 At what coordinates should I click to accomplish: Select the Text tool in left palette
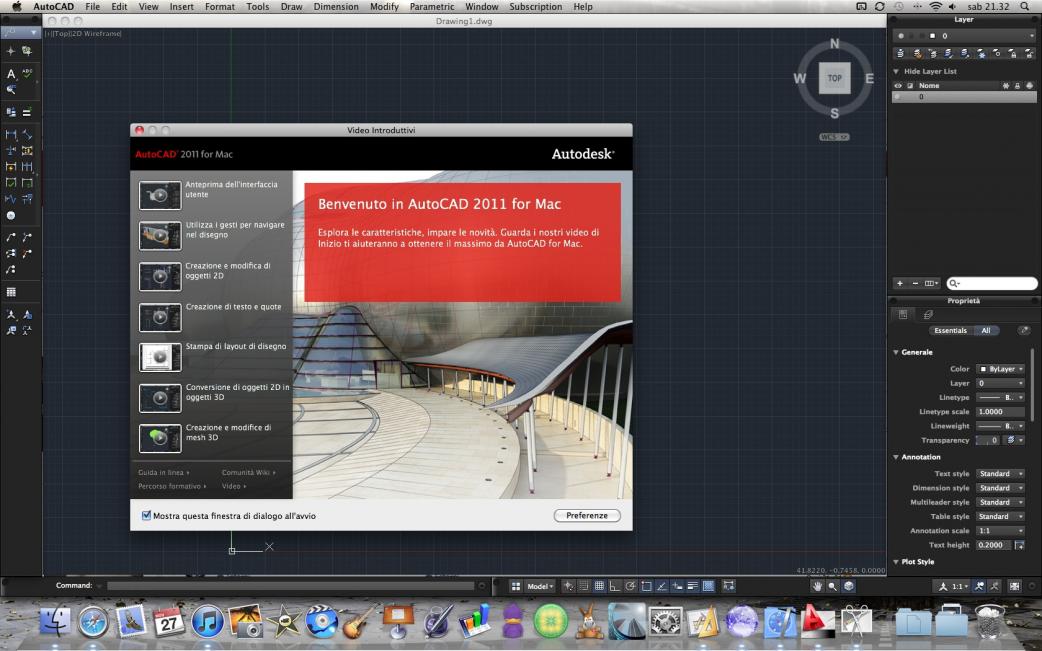11,74
